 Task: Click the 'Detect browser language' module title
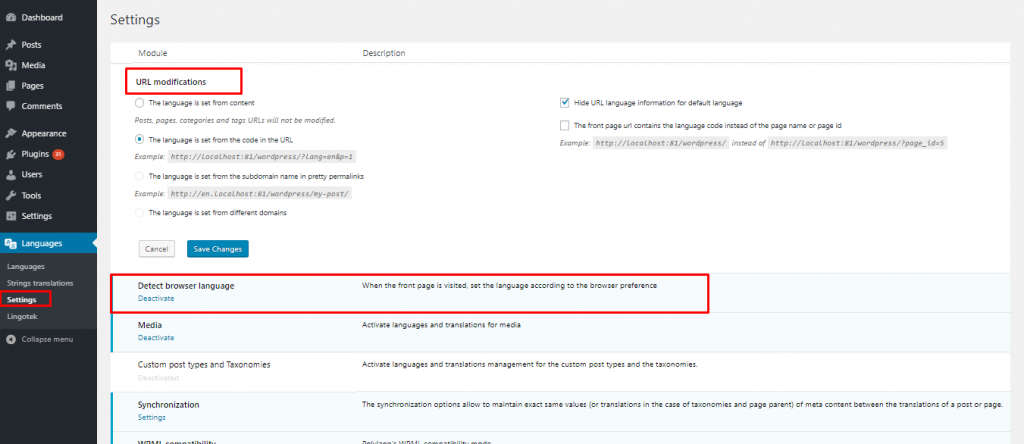[186, 286]
